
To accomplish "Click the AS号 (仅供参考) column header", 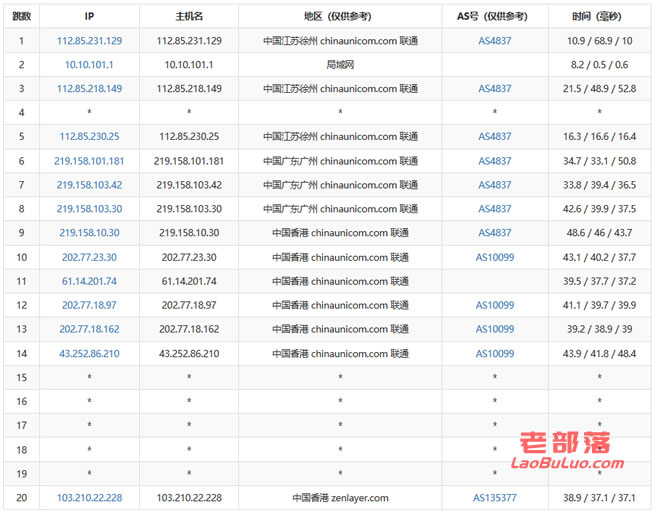I will [495, 16].
